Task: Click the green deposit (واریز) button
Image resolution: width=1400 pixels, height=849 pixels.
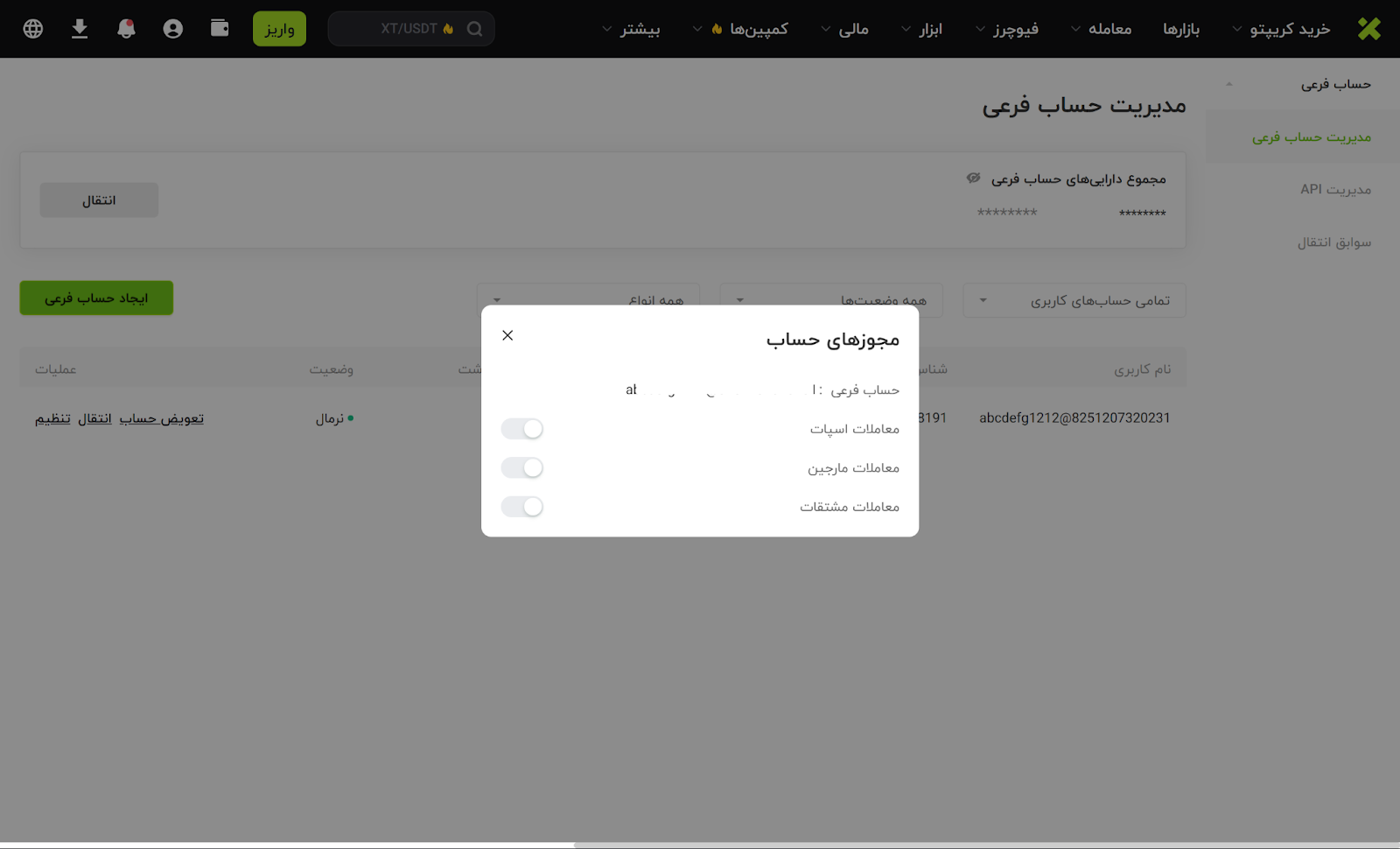Action: click(279, 29)
